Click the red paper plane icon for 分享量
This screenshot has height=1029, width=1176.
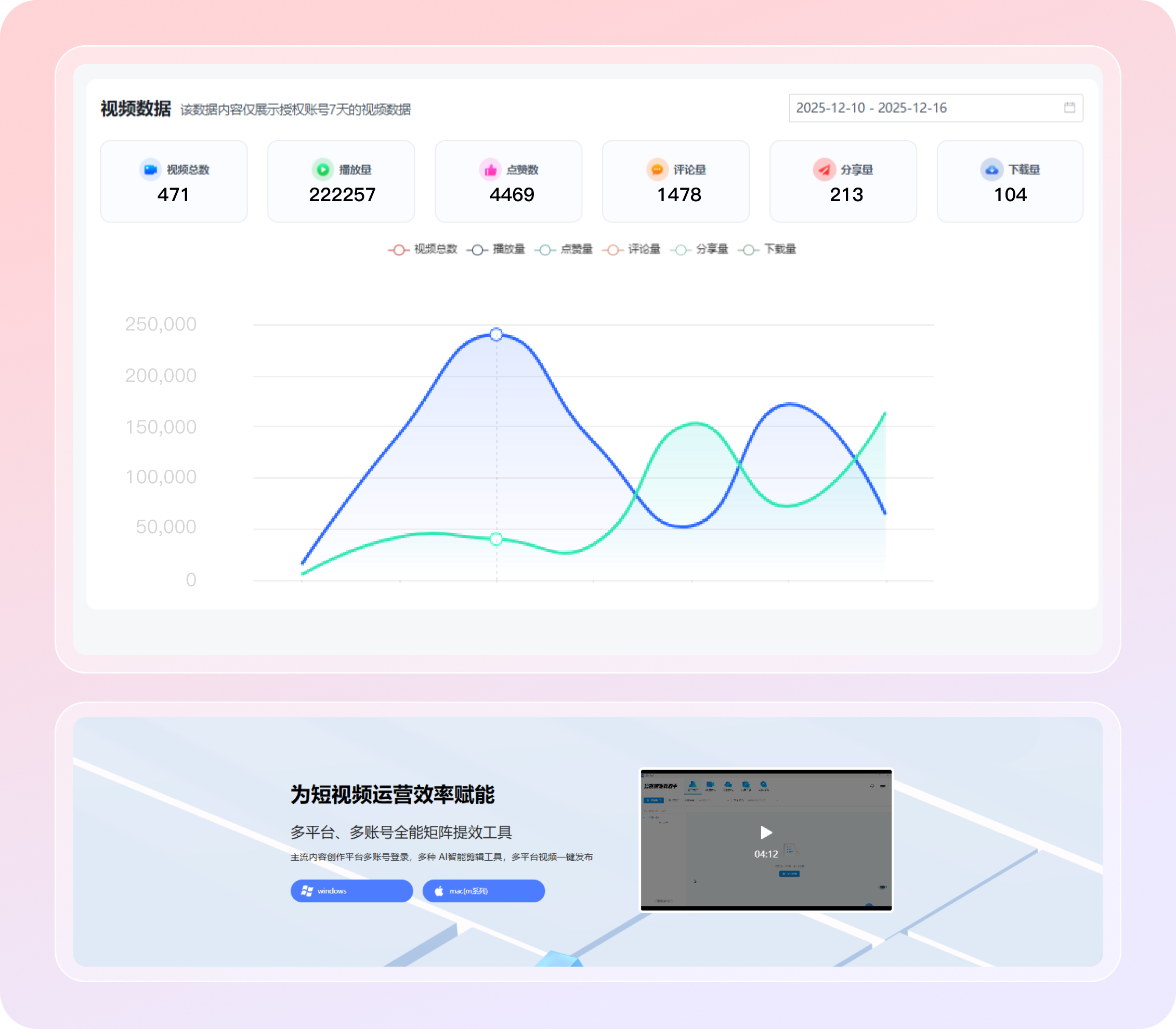(x=824, y=169)
